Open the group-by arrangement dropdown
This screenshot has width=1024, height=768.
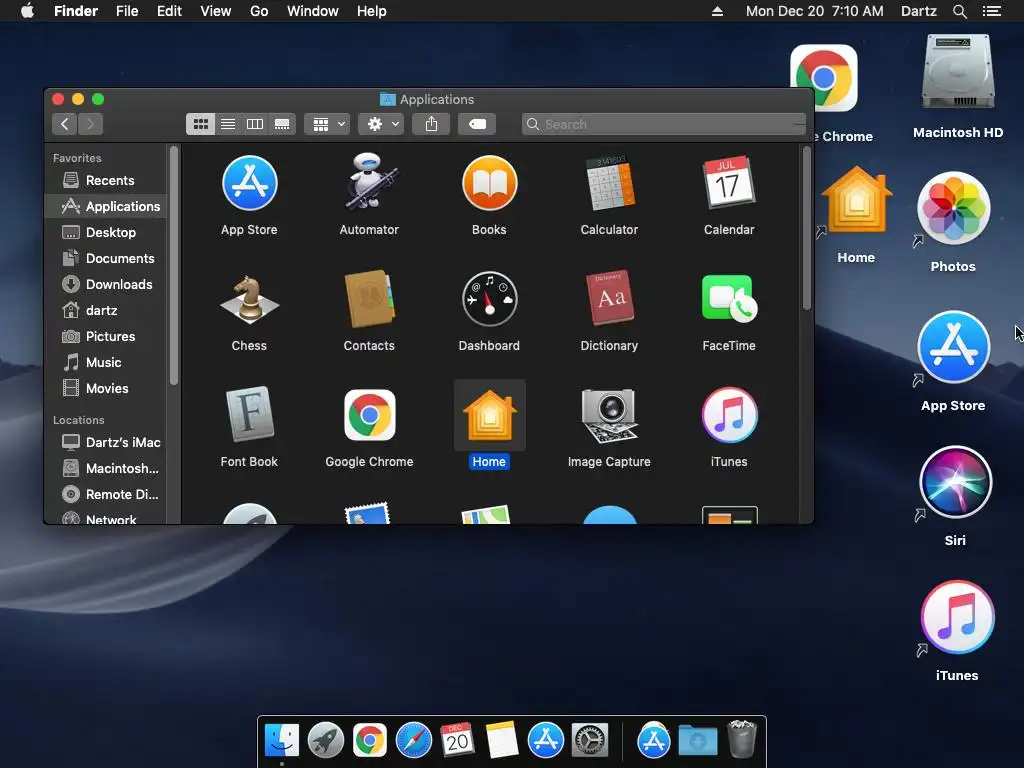pos(327,124)
